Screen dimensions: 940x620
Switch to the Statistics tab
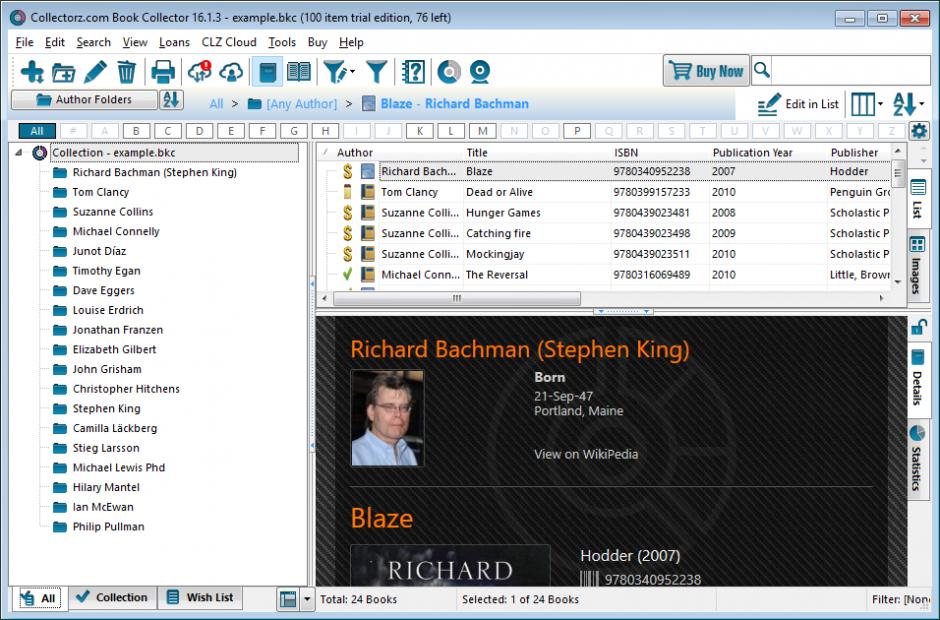(917, 459)
